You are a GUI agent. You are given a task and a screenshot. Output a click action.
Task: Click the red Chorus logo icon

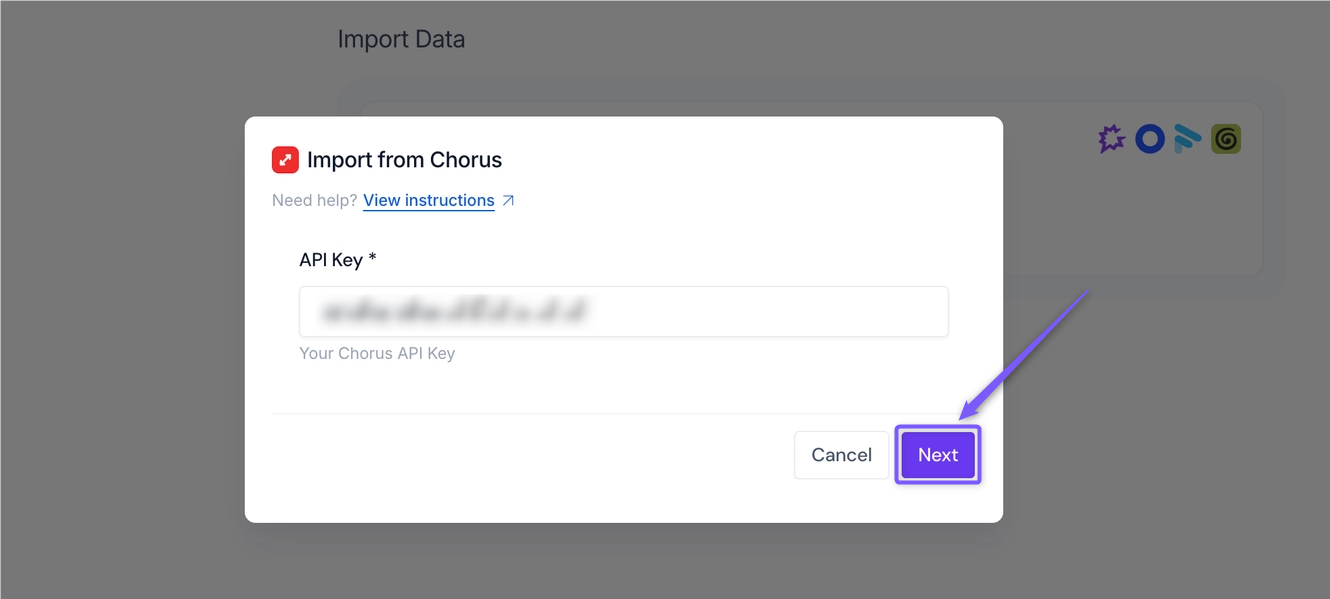click(x=285, y=160)
